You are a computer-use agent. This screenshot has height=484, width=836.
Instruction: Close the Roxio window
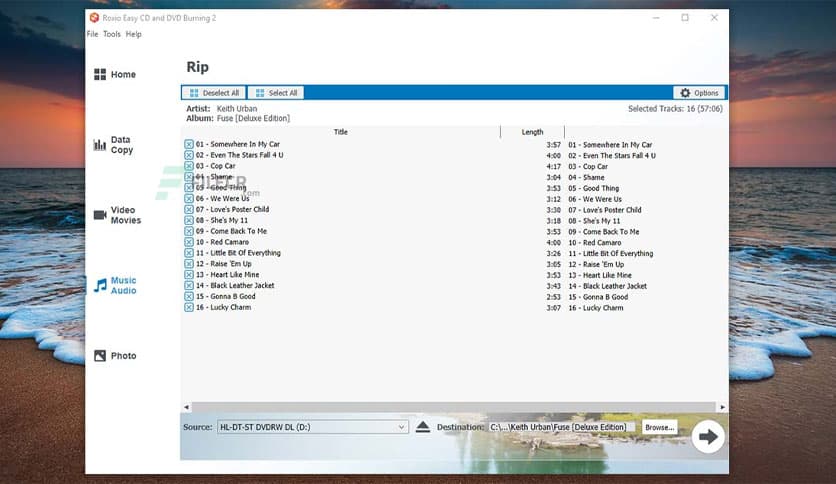[x=714, y=18]
